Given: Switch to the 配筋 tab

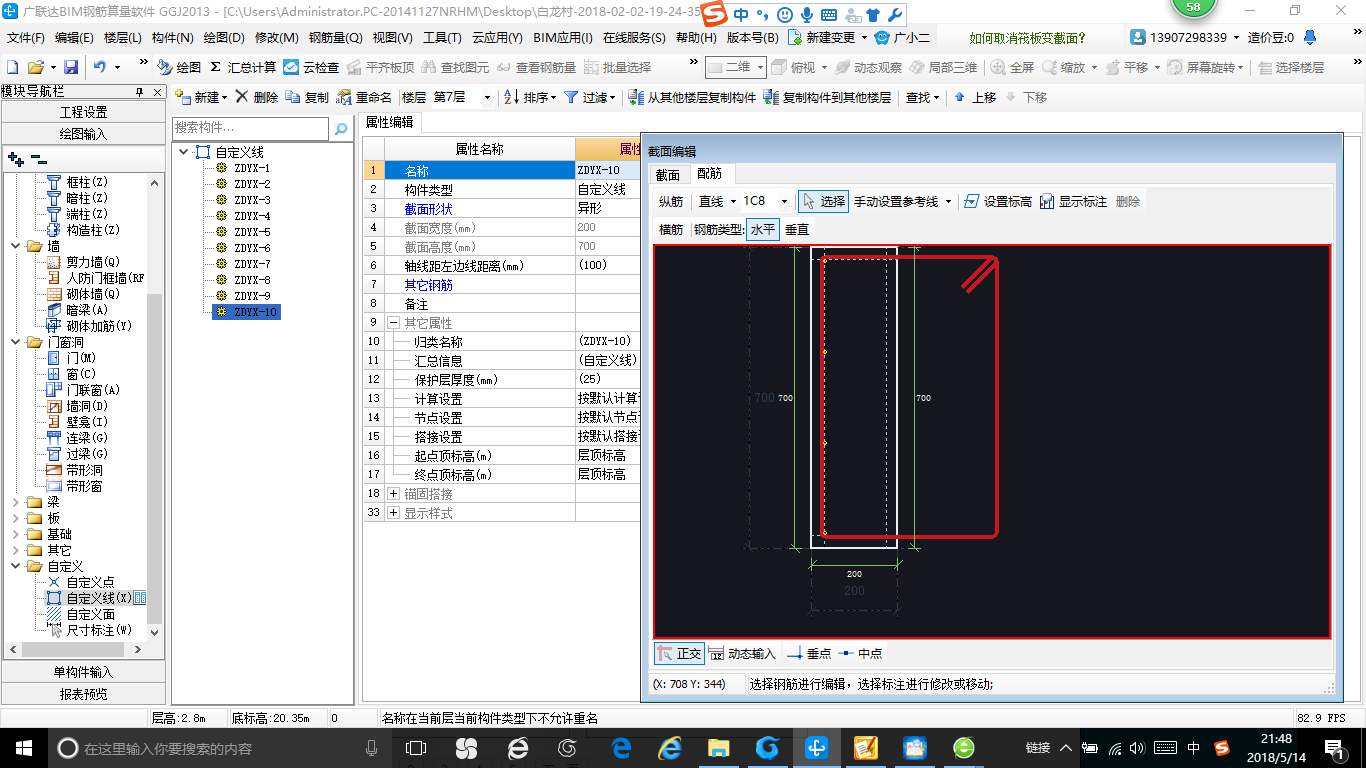Looking at the screenshot, I should pyautogui.click(x=709, y=173).
